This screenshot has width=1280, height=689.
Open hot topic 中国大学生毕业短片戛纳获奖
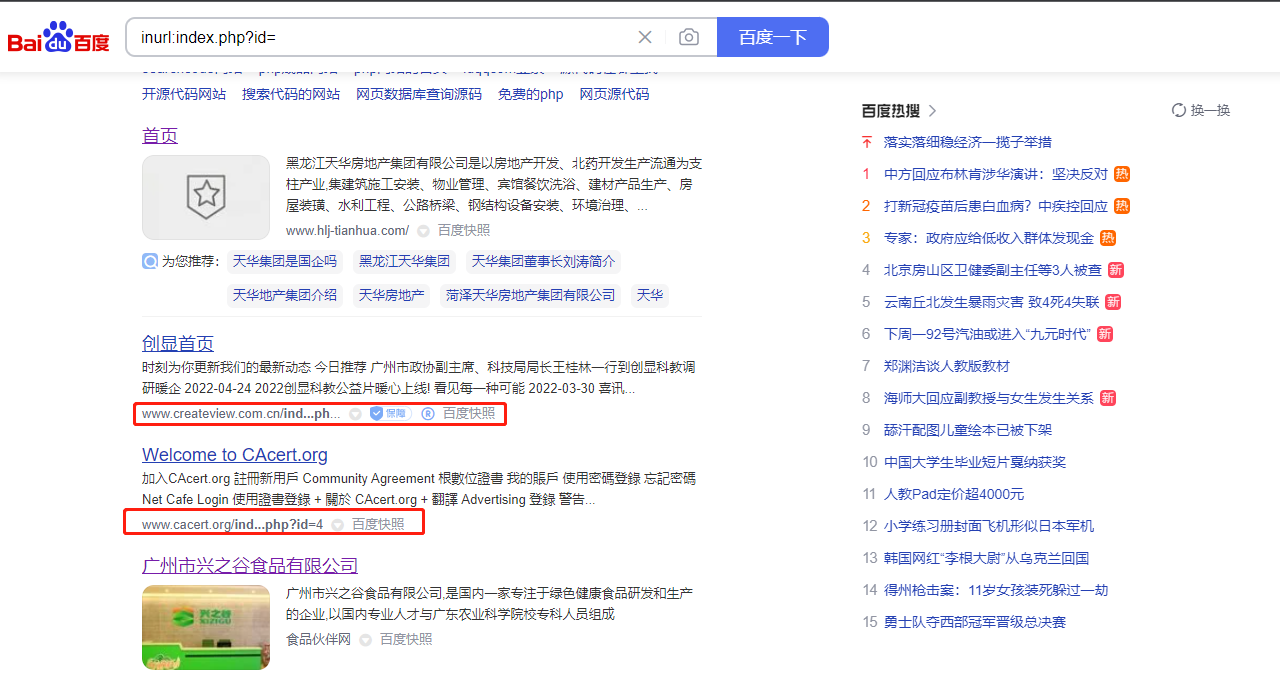(x=975, y=462)
